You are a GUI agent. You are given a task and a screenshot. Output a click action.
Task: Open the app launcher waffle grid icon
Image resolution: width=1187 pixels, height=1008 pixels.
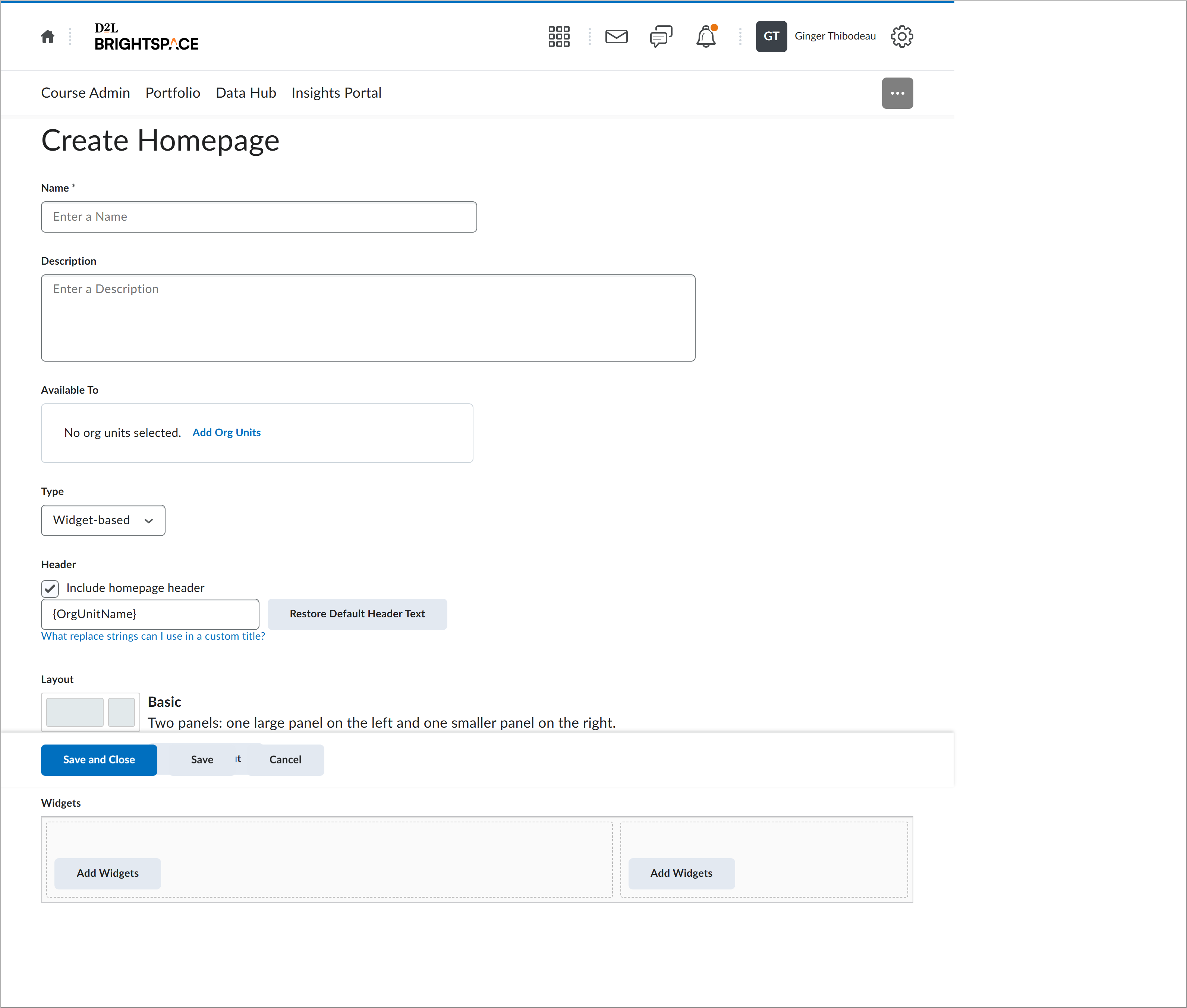tap(558, 36)
